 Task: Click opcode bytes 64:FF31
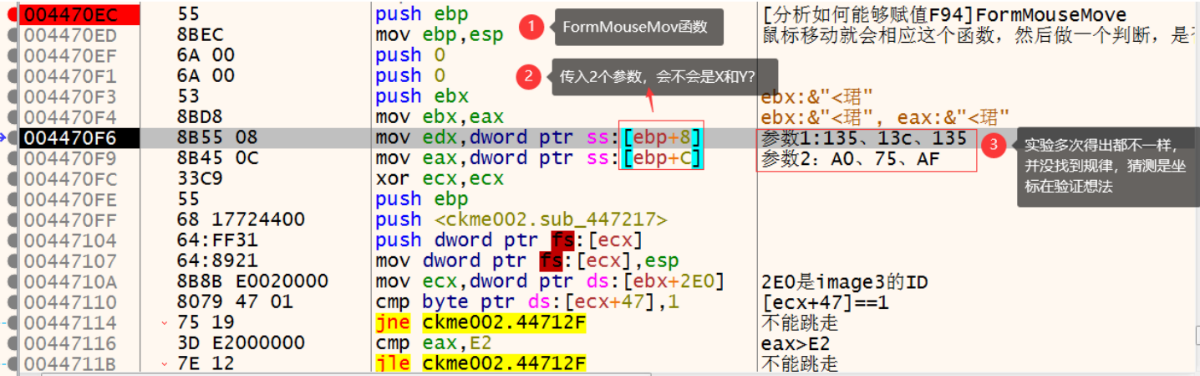(x=218, y=240)
